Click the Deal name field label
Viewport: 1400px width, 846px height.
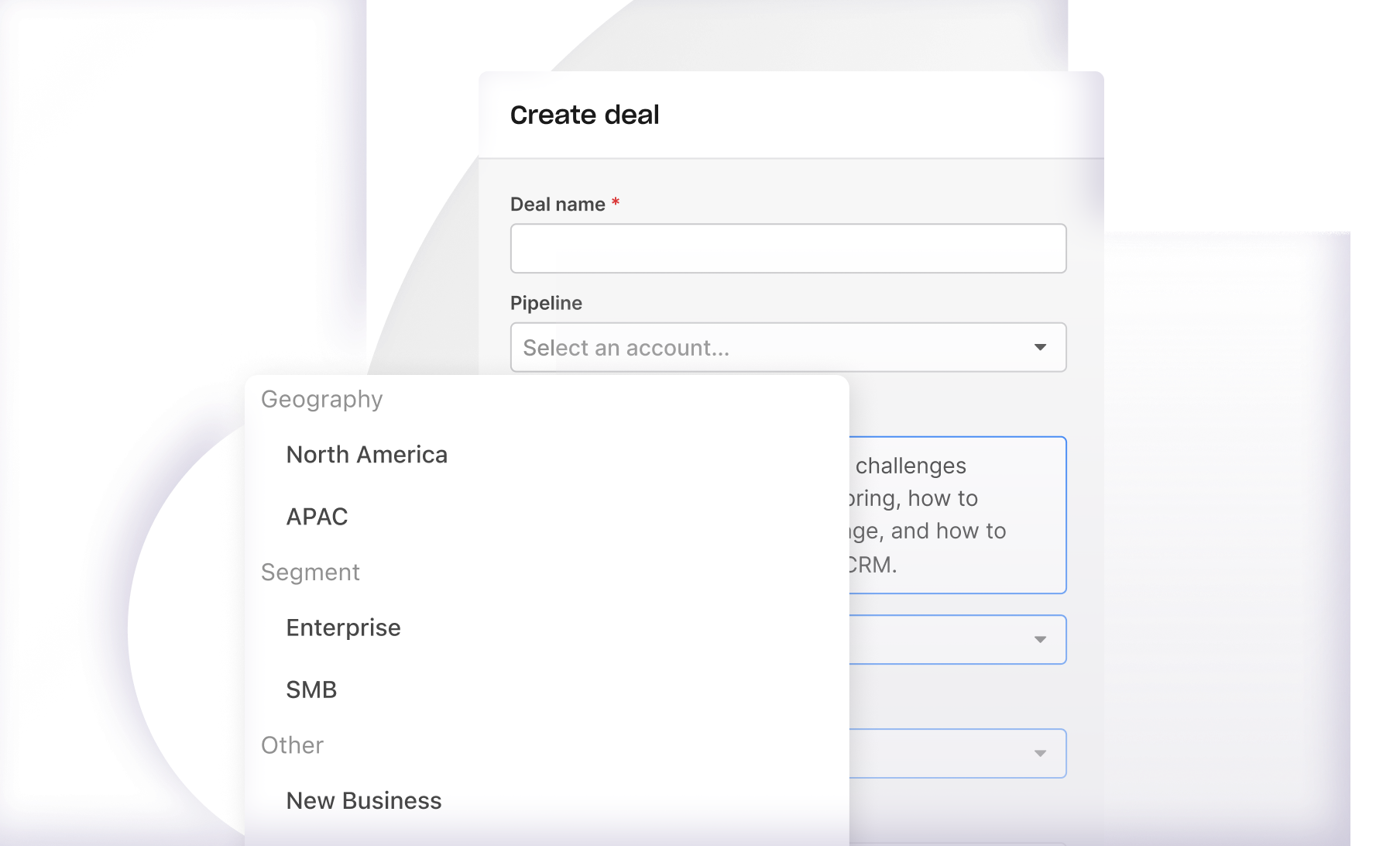point(557,204)
